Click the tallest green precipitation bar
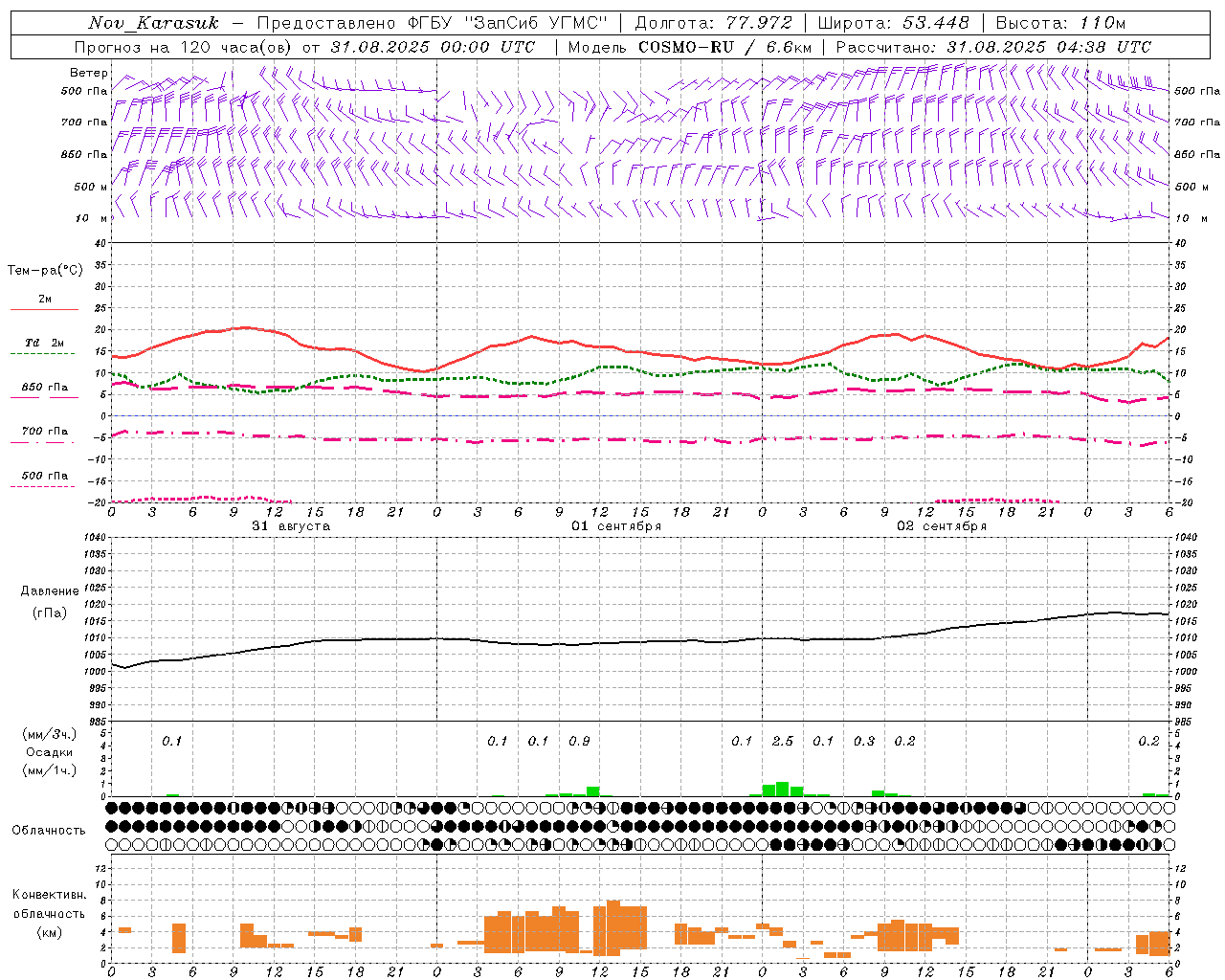The height and width of the screenshot is (980, 1225). pos(783,790)
